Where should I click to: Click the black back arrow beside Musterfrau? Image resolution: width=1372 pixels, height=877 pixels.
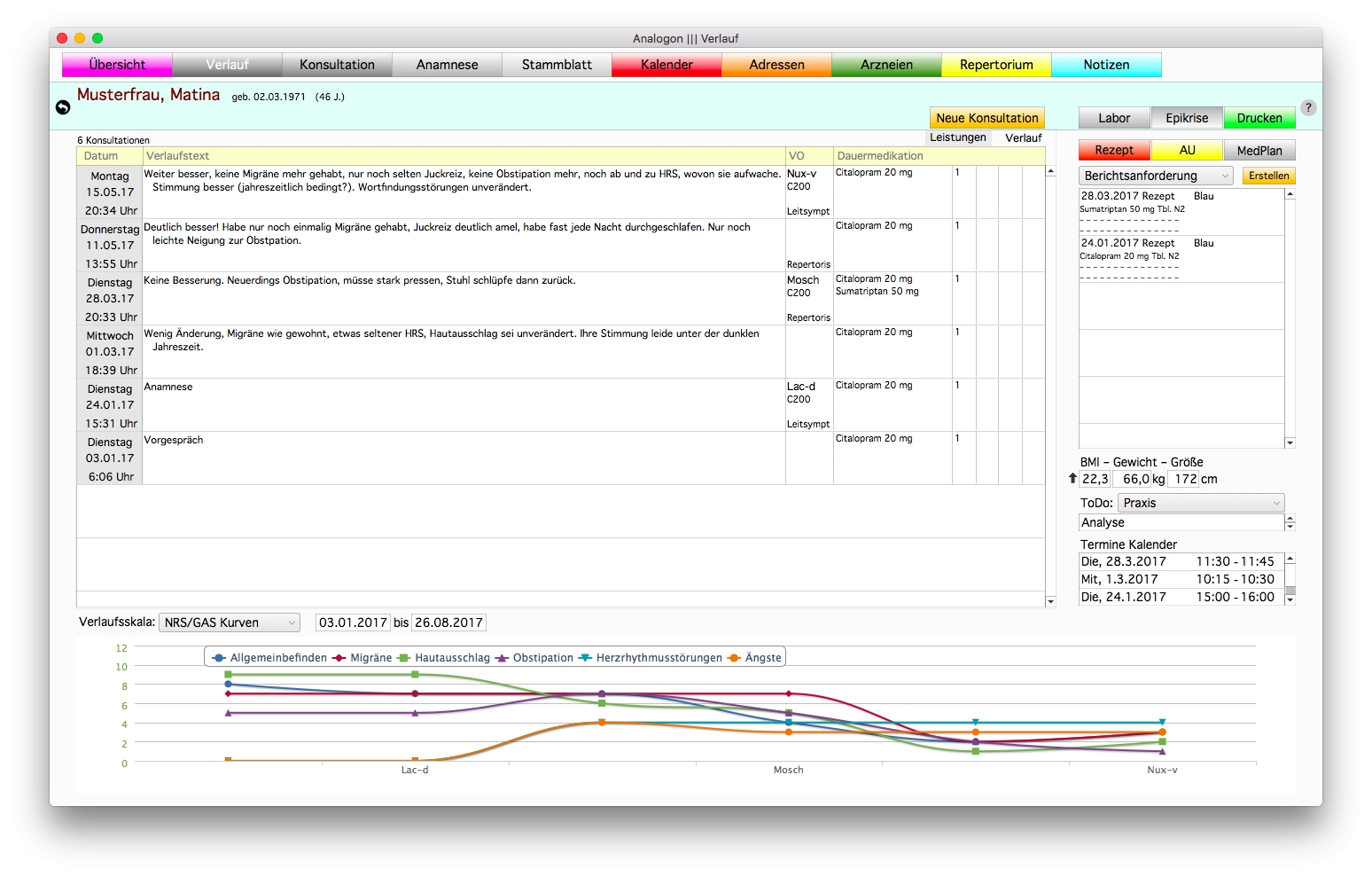(63, 107)
